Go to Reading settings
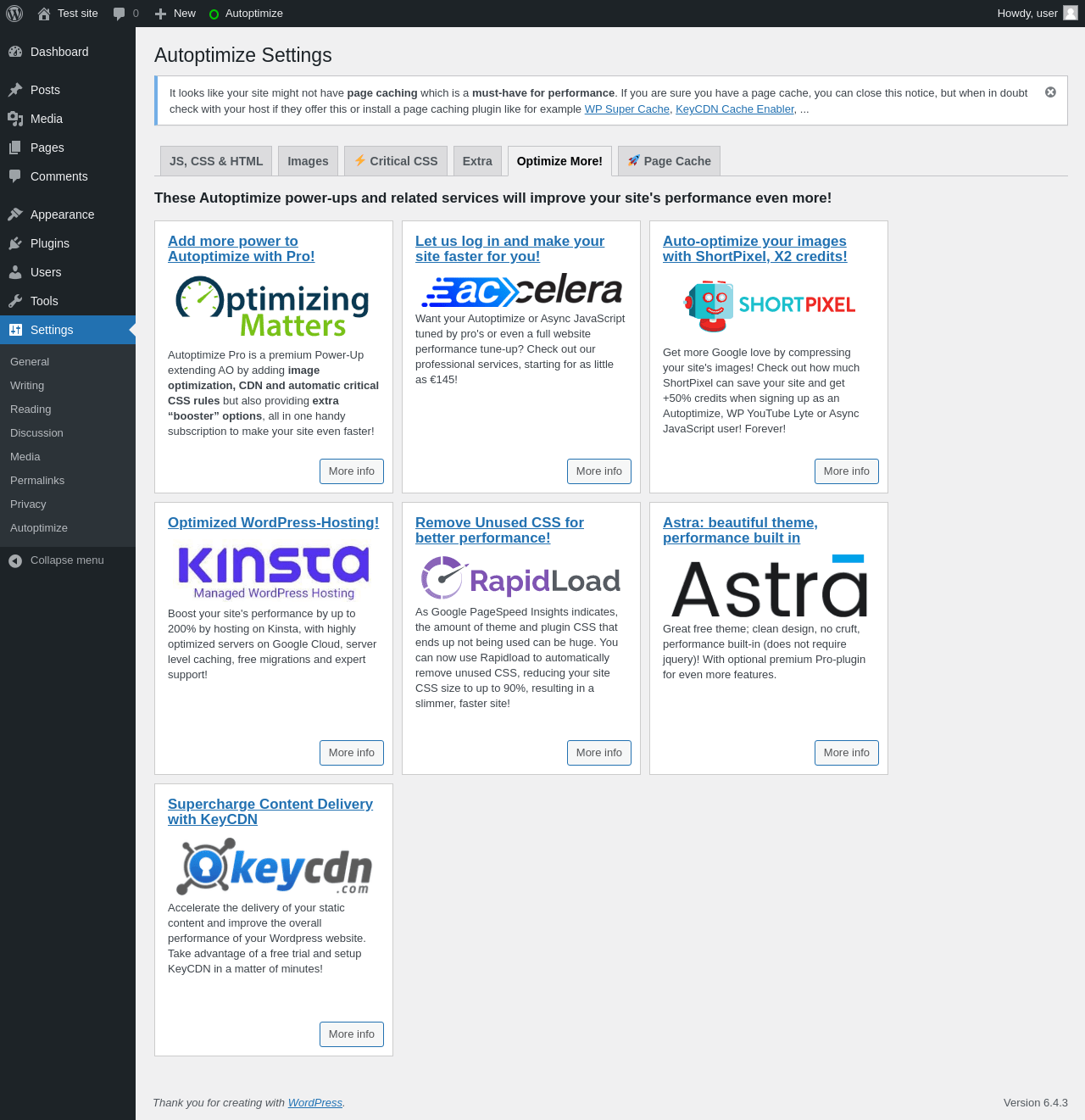The image size is (1085, 1120). coord(31,410)
